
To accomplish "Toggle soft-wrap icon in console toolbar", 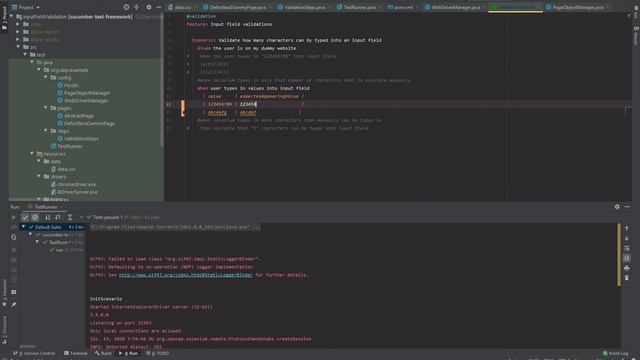I will click(x=627, y=248).
